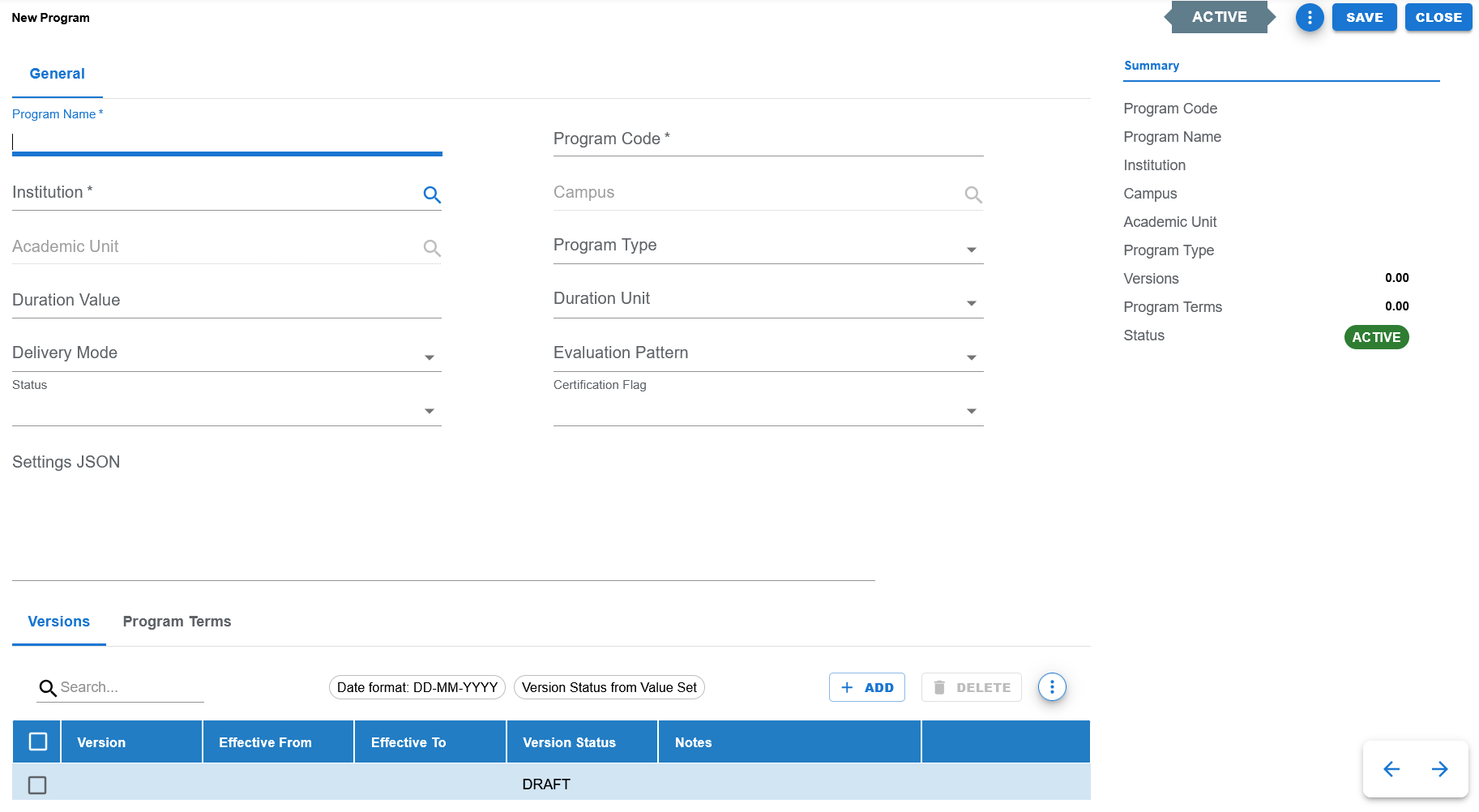This screenshot has width=1479, height=812.
Task: Open the header three-dot menu beside Save
Action: 1309,17
